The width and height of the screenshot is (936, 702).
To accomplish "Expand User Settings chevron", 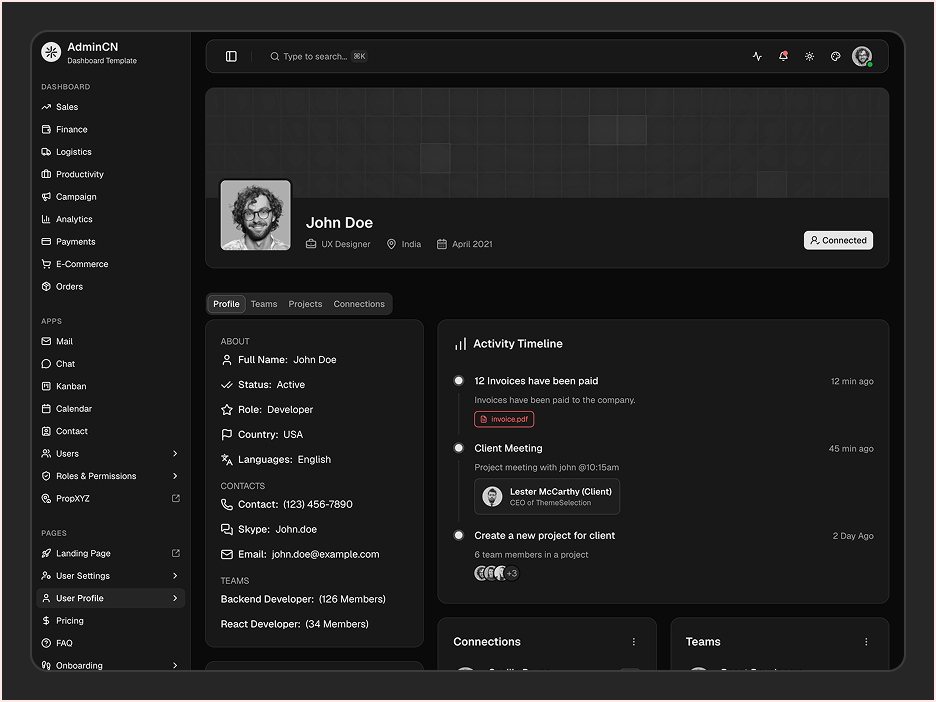I will pos(175,575).
